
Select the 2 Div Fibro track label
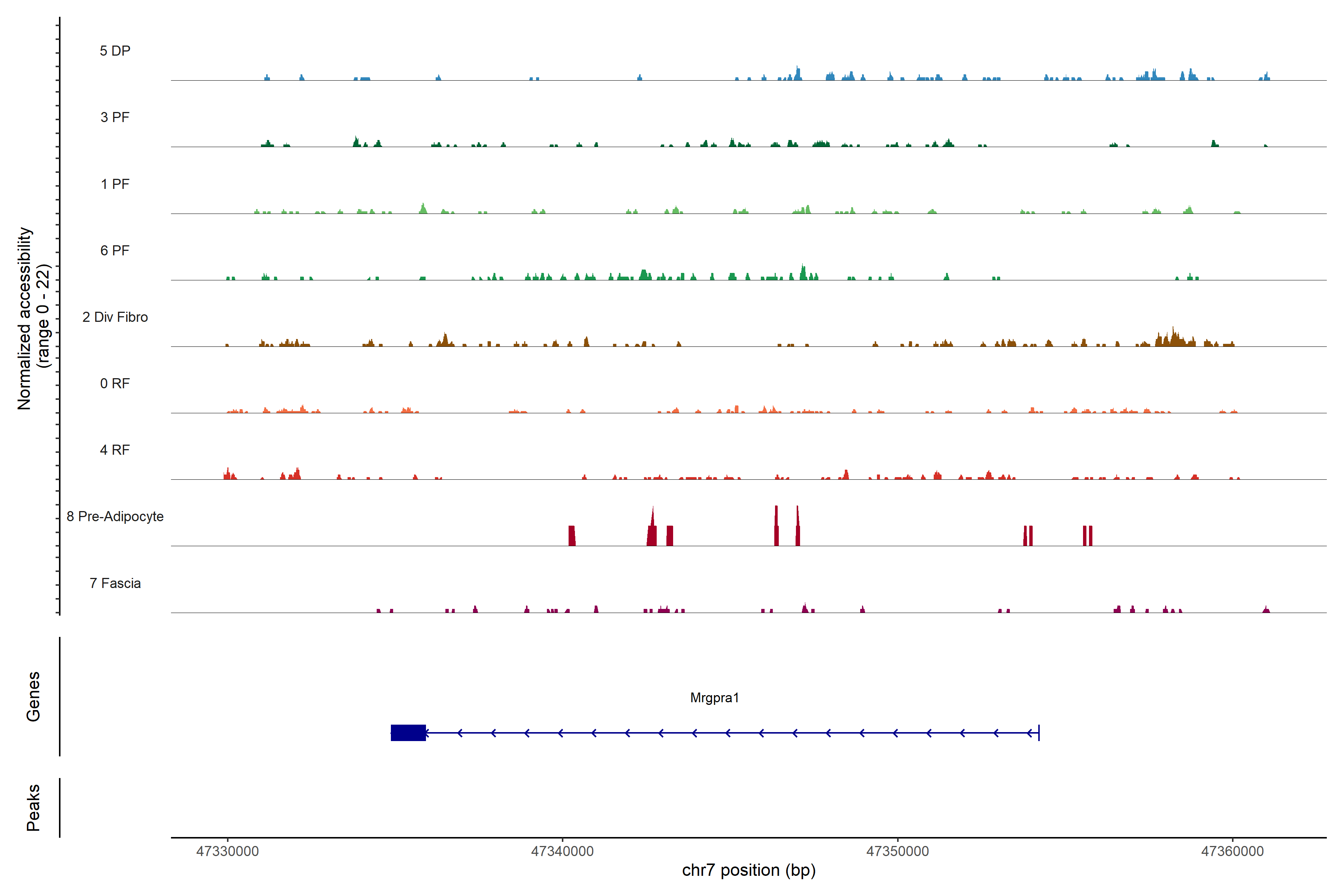pos(115,317)
